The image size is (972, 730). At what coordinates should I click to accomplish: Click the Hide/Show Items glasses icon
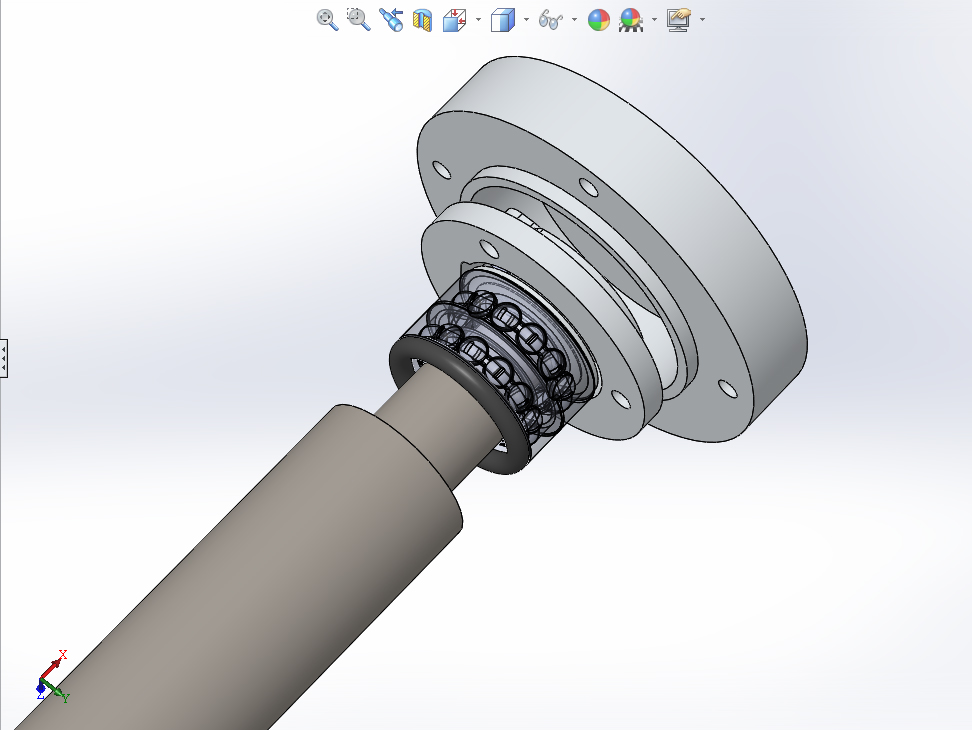(x=550, y=20)
